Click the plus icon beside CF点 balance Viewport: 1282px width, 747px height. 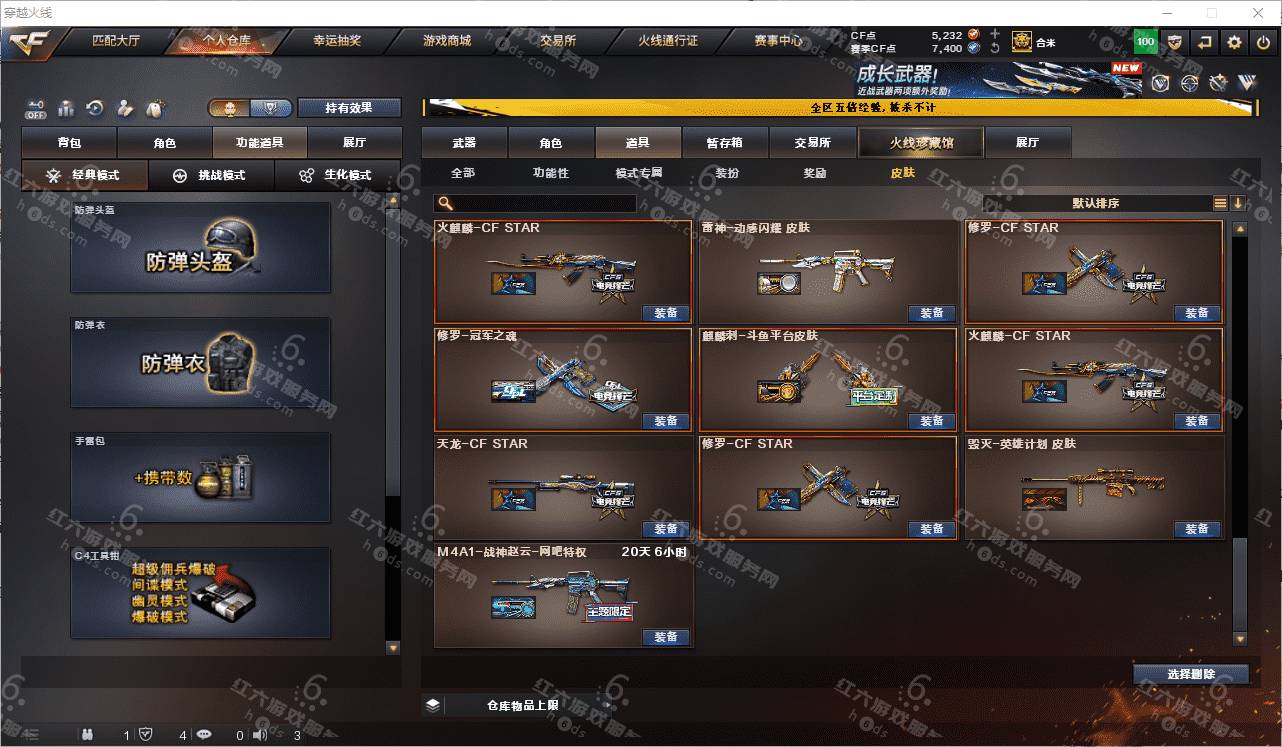point(994,34)
